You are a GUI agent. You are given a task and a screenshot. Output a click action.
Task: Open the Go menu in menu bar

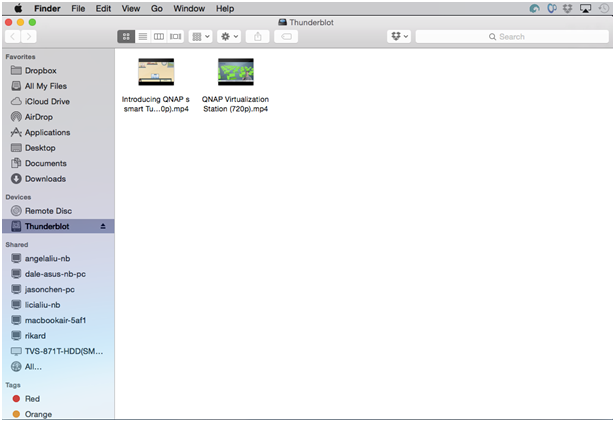(157, 8)
